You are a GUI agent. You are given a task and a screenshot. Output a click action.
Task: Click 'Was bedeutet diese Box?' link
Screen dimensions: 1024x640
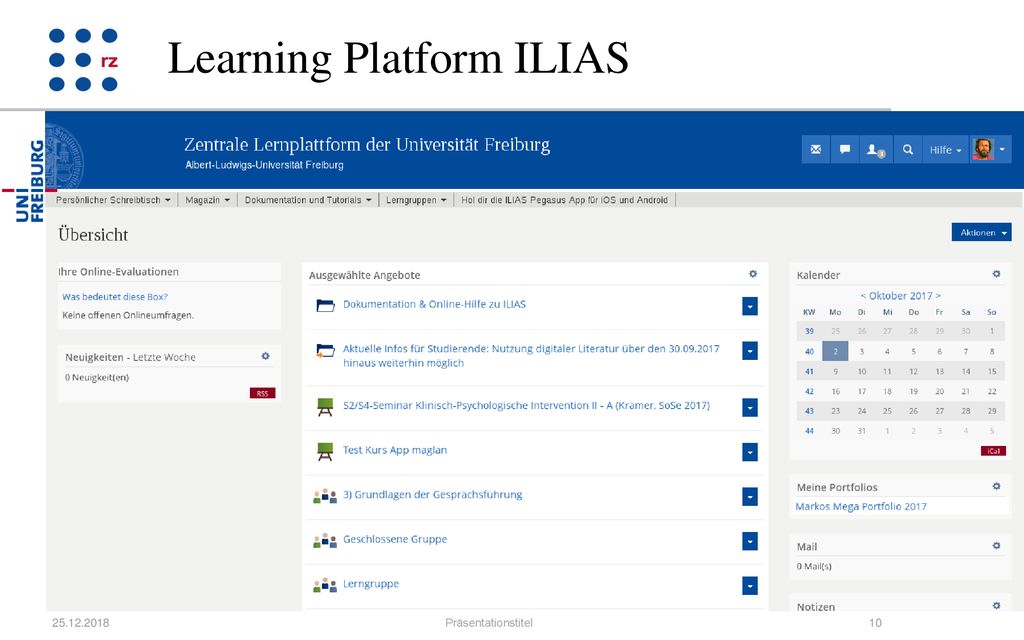point(115,296)
